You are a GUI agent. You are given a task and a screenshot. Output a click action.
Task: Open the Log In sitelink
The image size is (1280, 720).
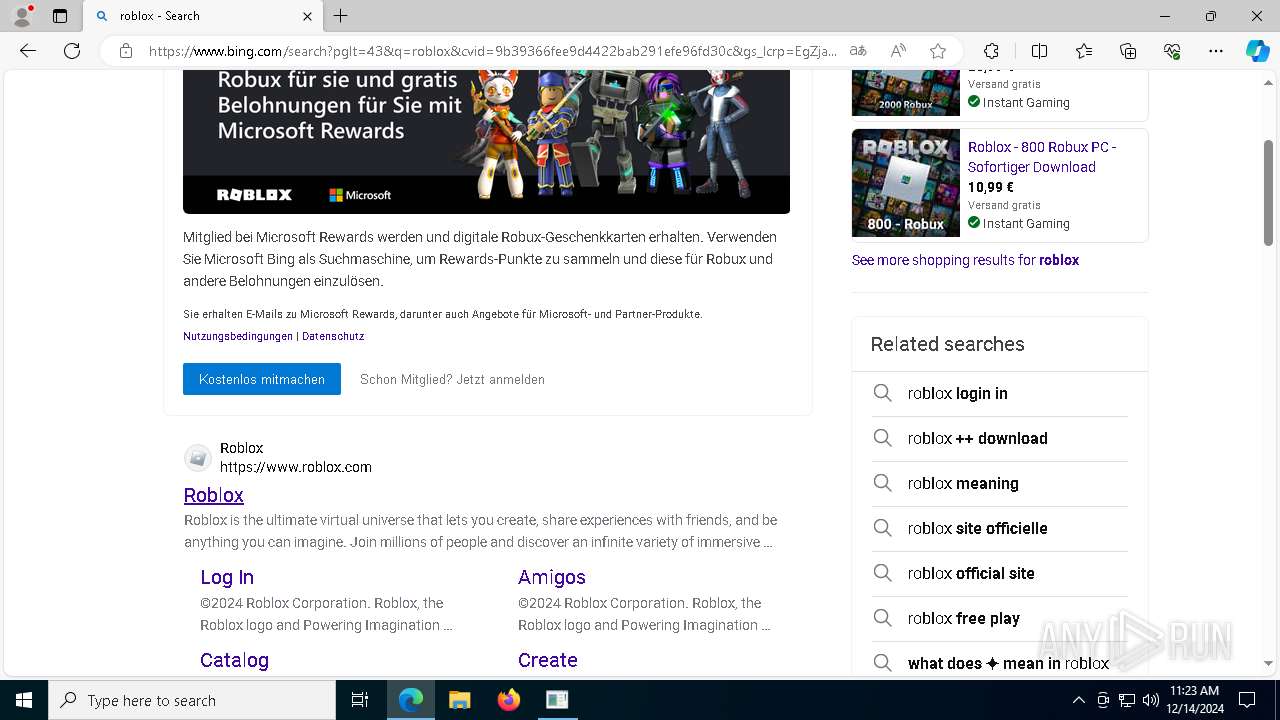pyautogui.click(x=227, y=577)
